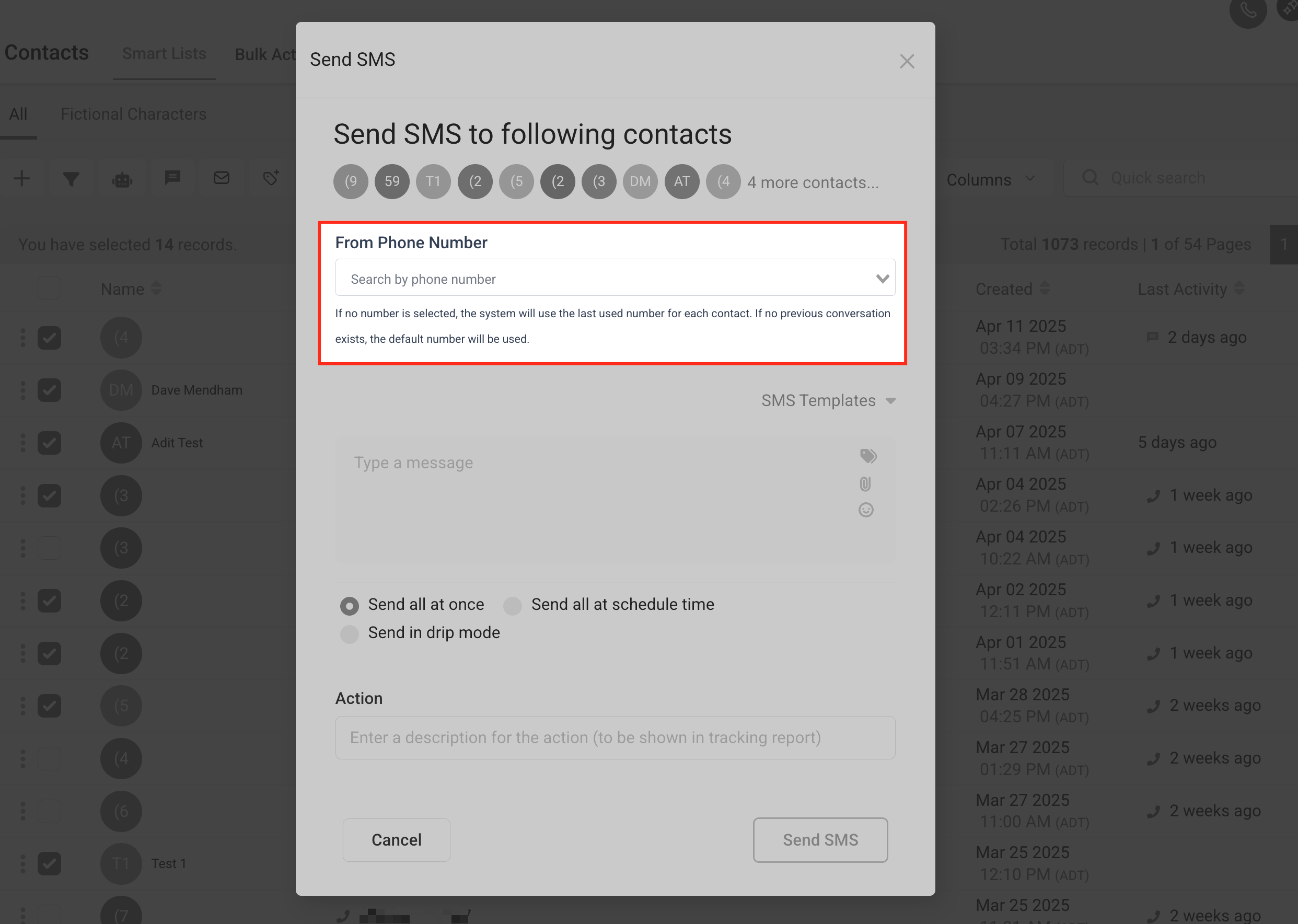Click the paperclip attachment icon
The width and height of the screenshot is (1298, 924).
pos(865,483)
